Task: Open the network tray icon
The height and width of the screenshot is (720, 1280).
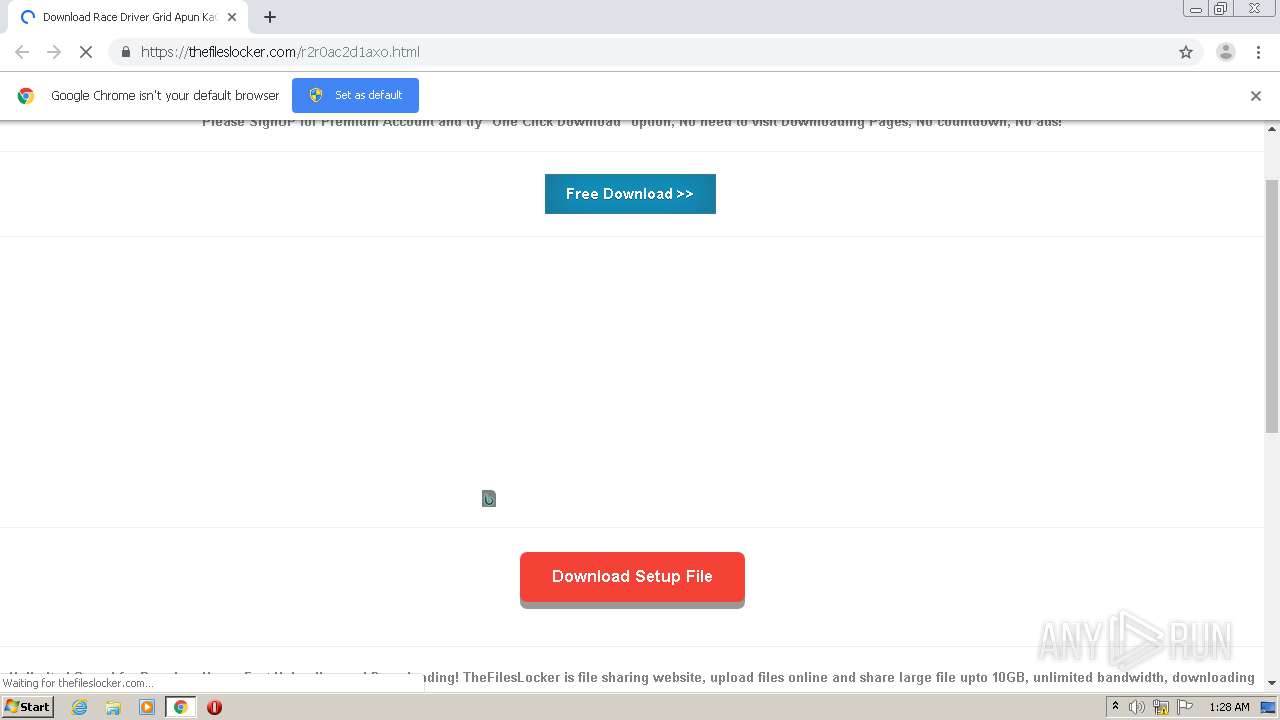Action: tap(1161, 707)
